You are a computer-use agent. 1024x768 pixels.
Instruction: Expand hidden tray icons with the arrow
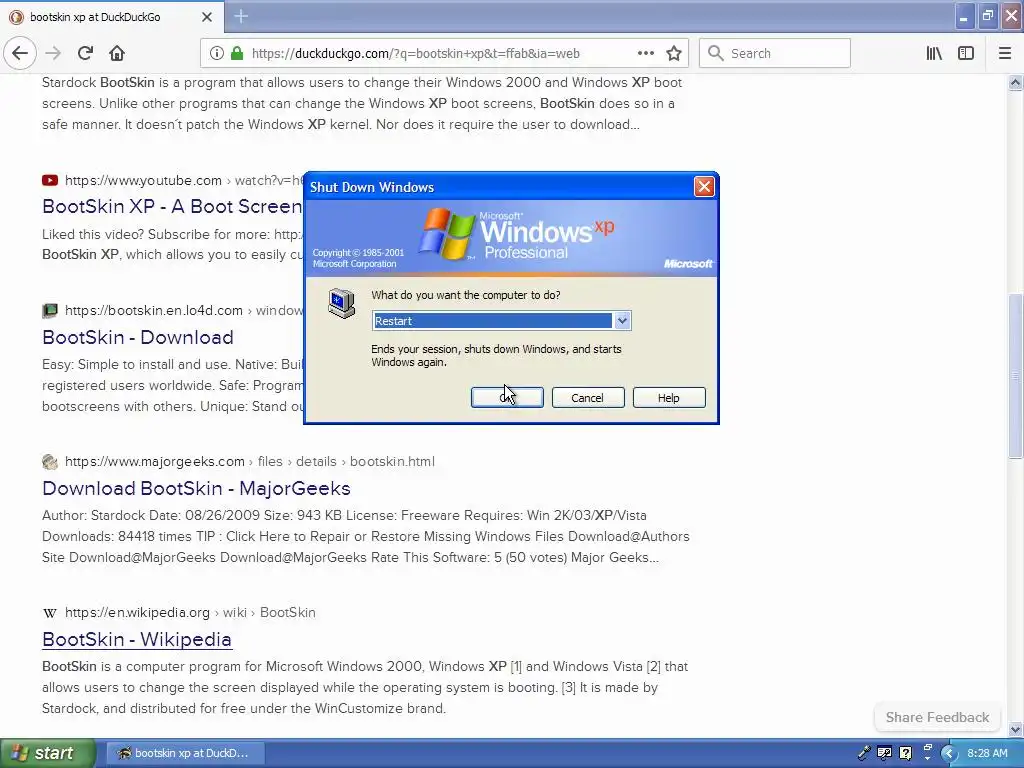pos(948,753)
